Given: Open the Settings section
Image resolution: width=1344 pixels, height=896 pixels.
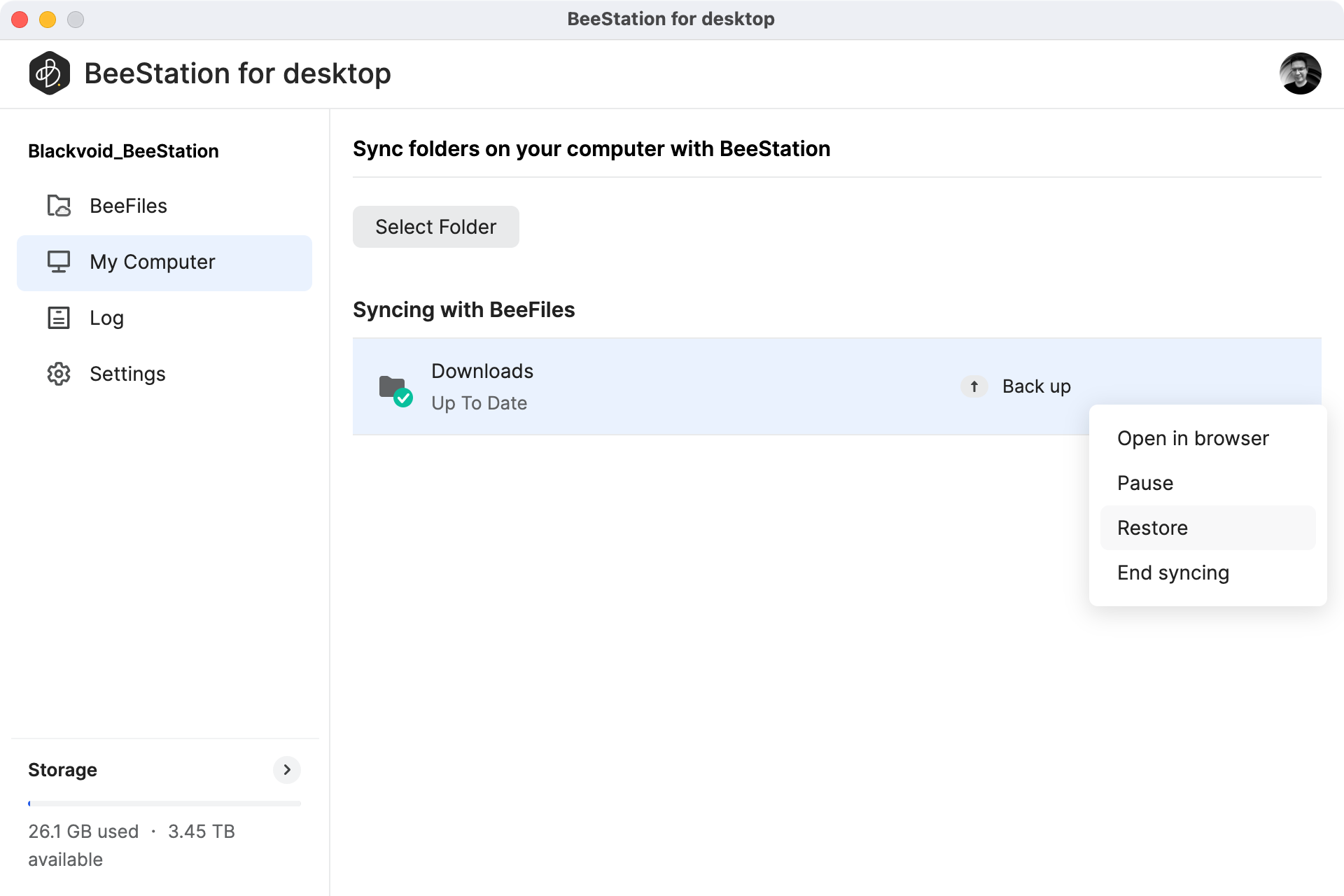Looking at the screenshot, I should click(x=164, y=374).
